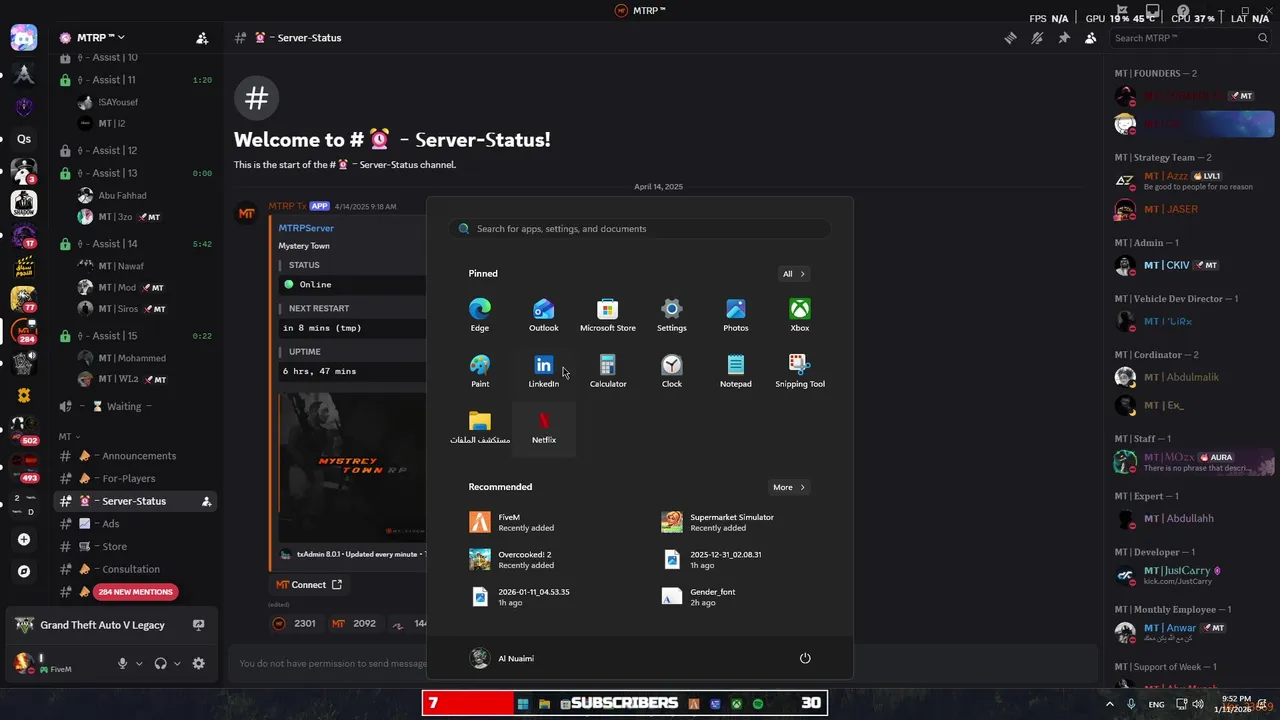Toggle Discord headphones deafen

160,663
